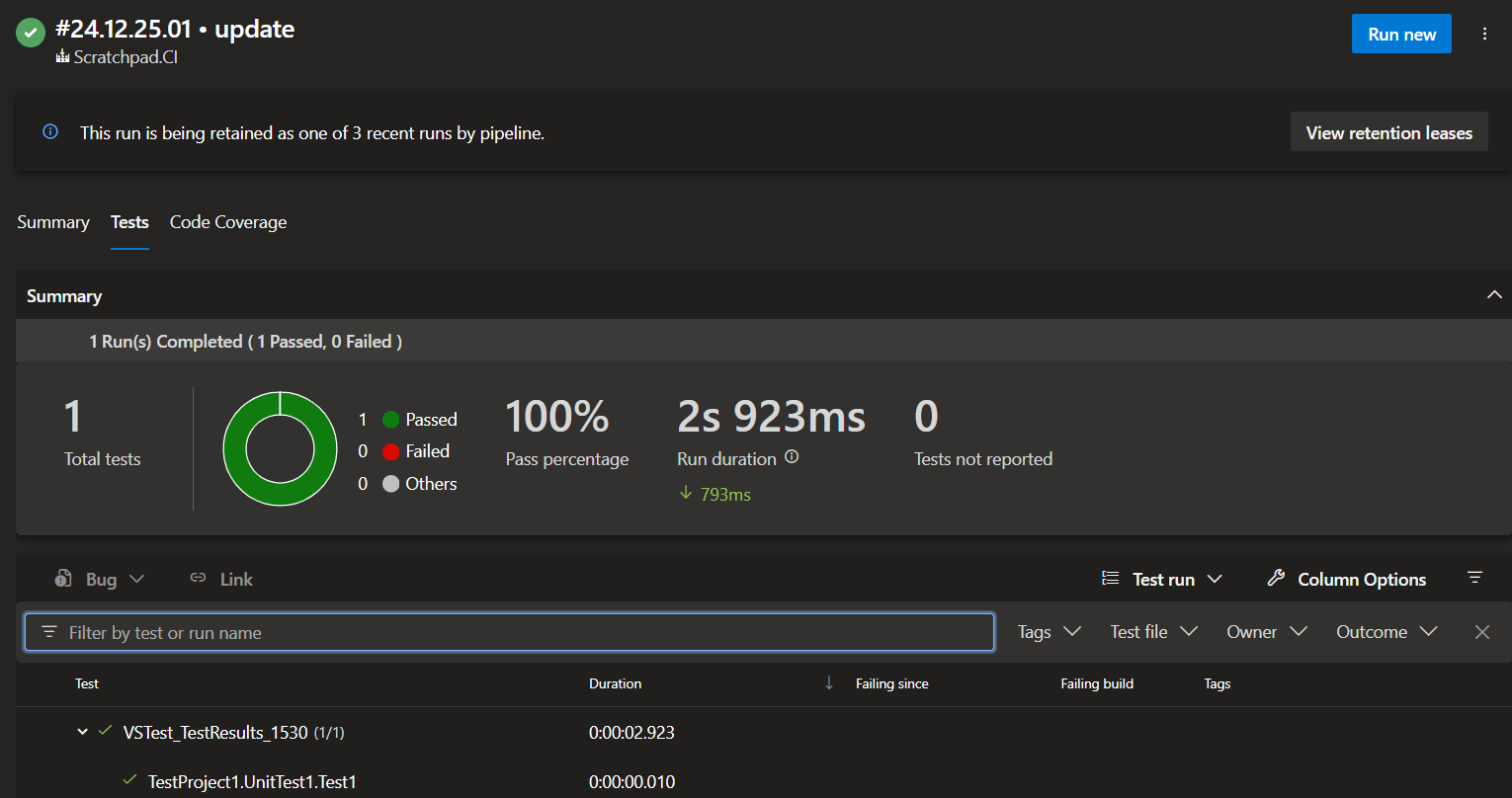
Task: Open the Code Coverage tab
Action: (228, 222)
